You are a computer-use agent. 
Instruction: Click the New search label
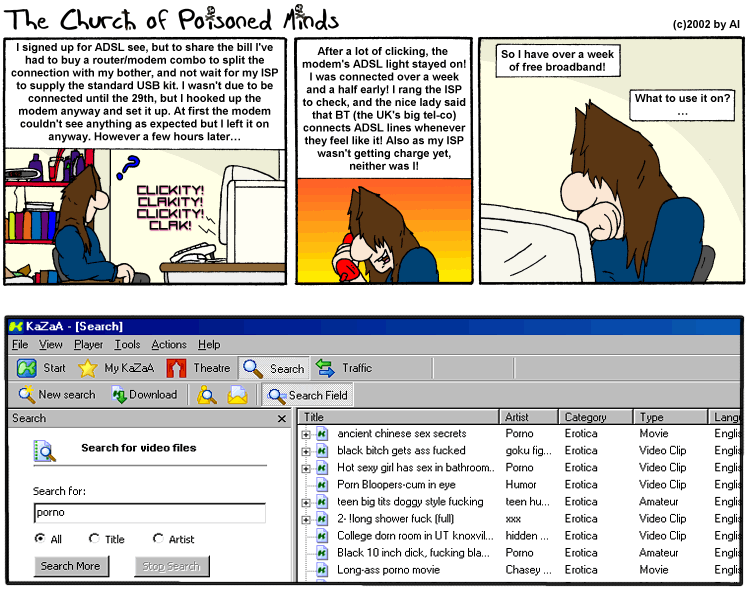[67, 395]
